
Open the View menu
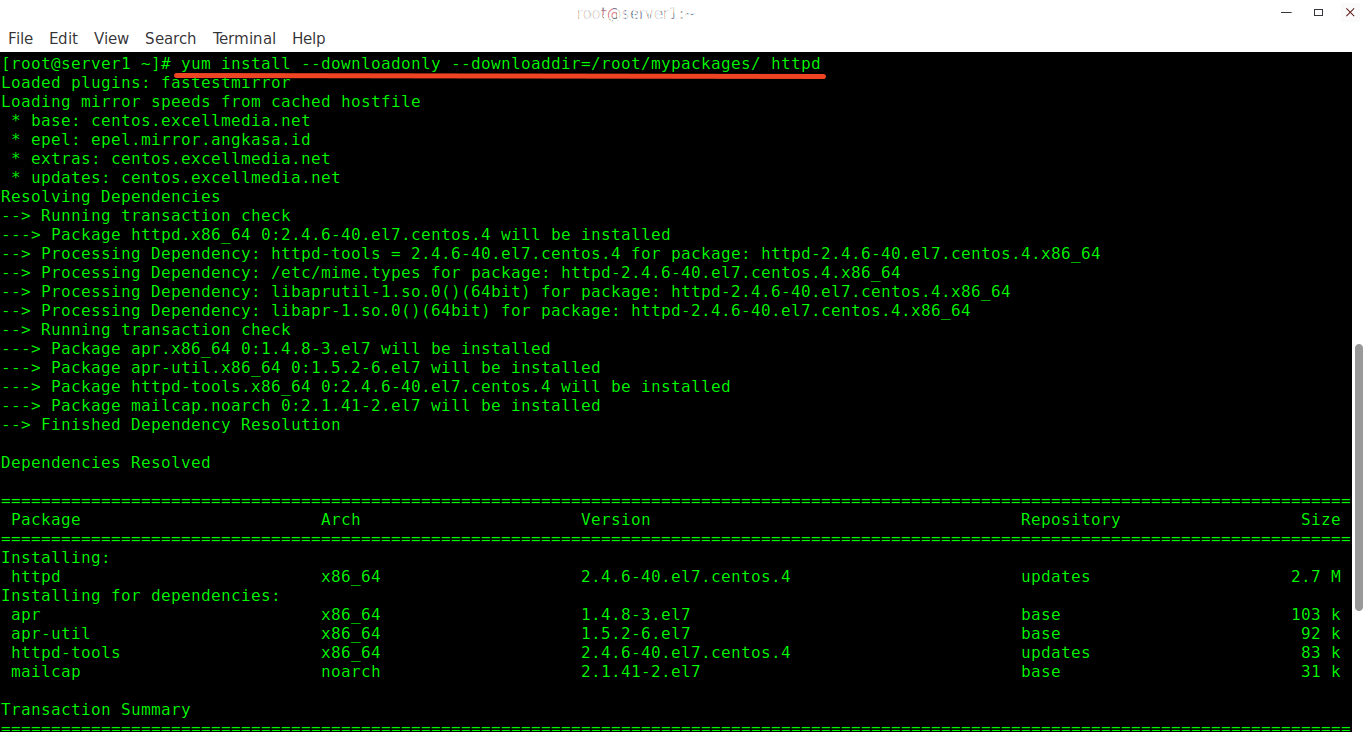pyautogui.click(x=110, y=38)
